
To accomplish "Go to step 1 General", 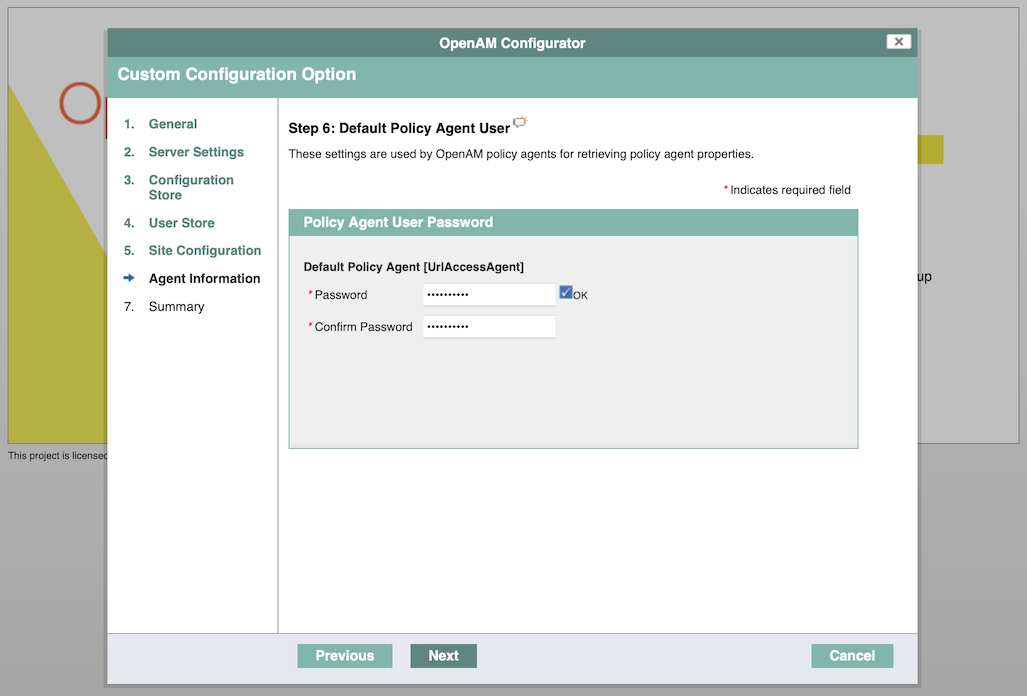I will pos(173,124).
